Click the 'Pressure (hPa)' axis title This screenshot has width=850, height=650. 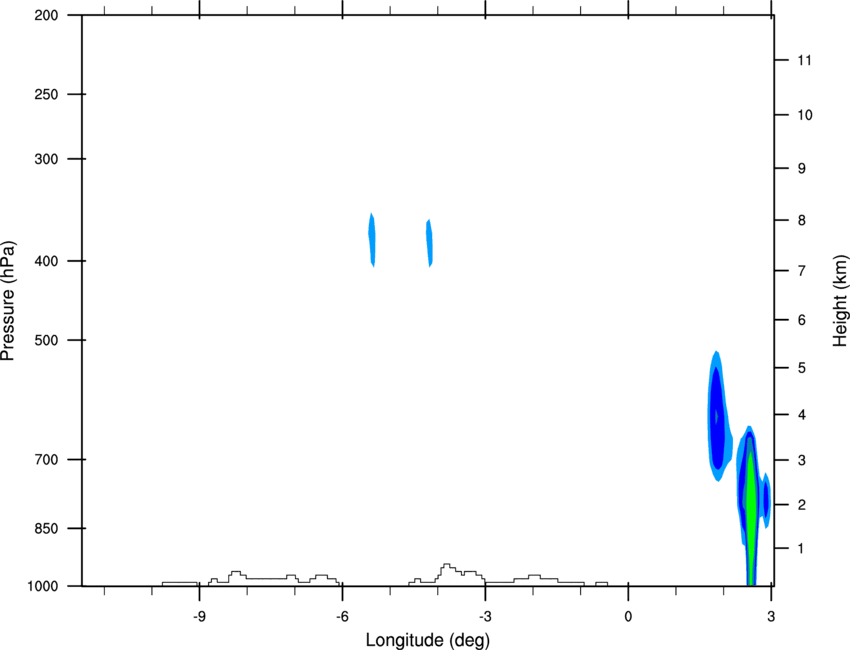tap(8, 300)
